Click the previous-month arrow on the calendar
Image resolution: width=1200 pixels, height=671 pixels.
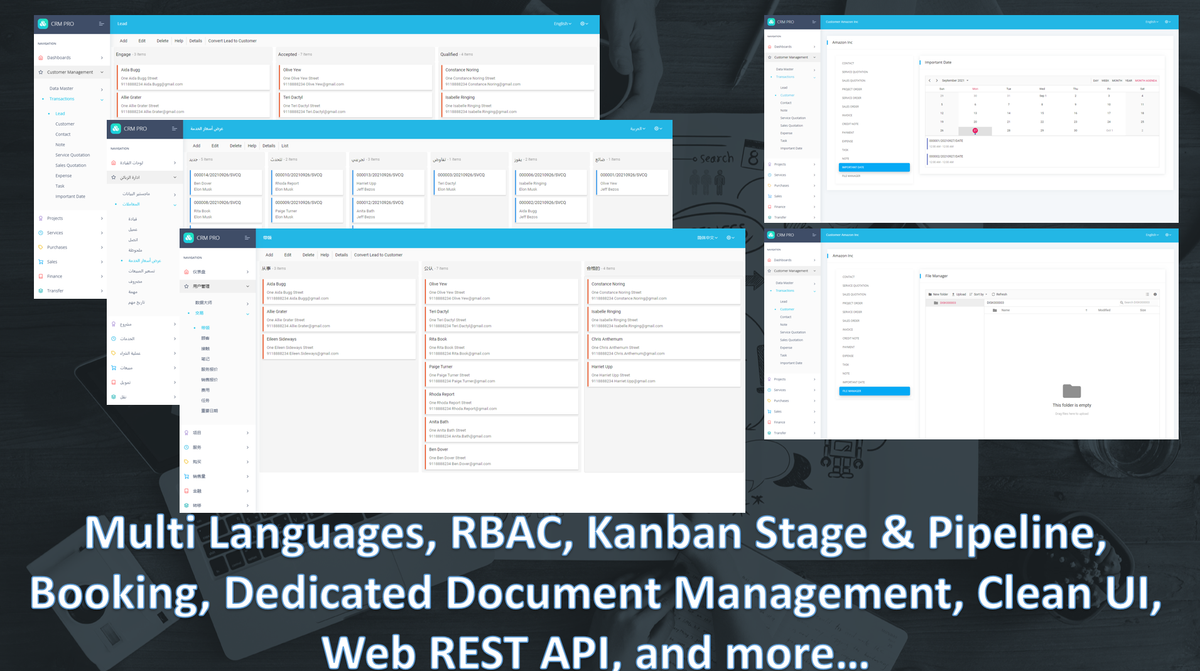(x=929, y=81)
